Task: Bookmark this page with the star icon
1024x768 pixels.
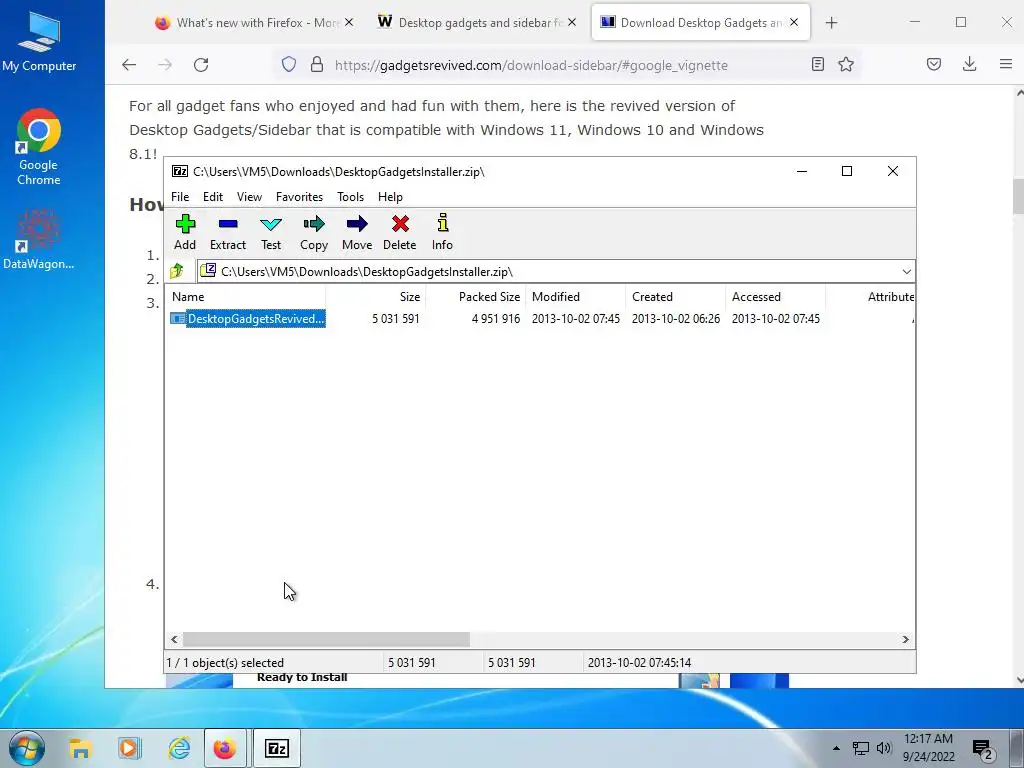Action: (x=846, y=64)
